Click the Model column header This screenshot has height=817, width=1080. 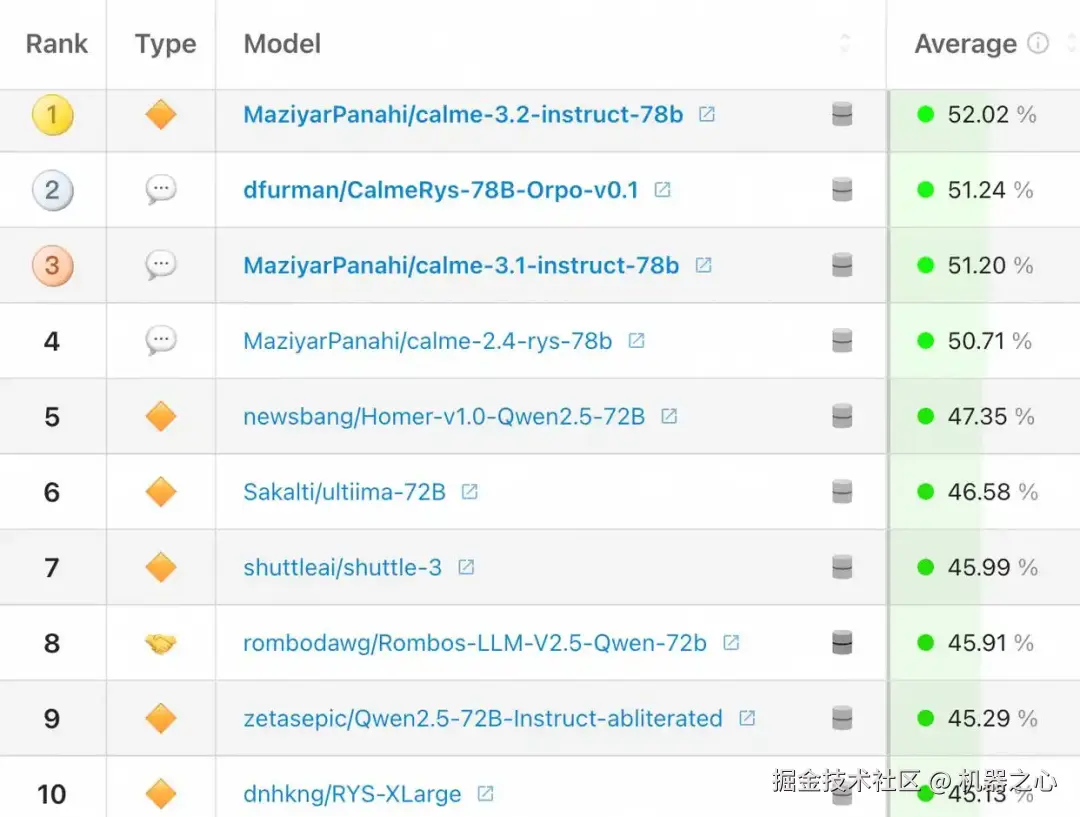pyautogui.click(x=282, y=44)
